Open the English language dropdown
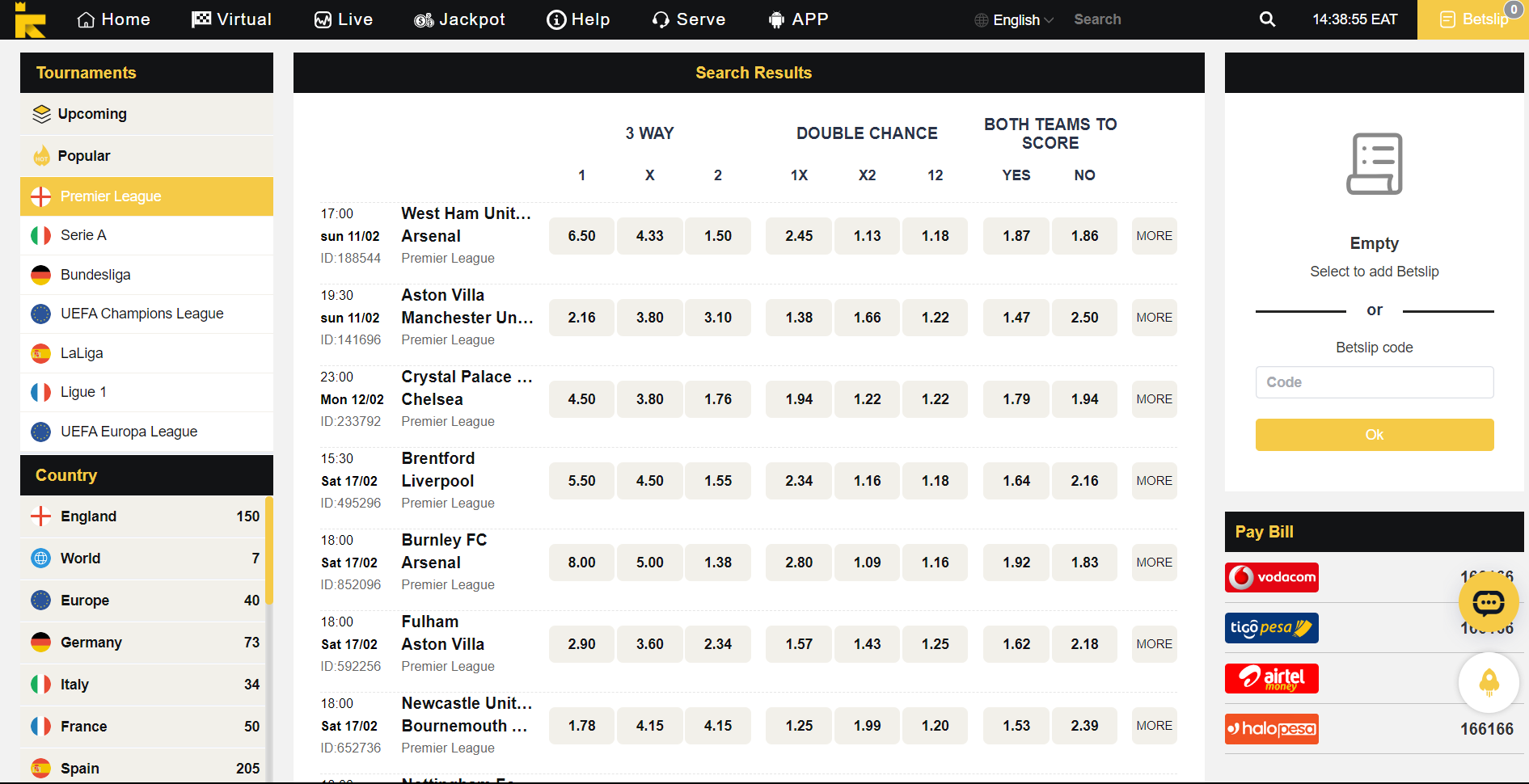The width and height of the screenshot is (1529, 784). 1014,19
